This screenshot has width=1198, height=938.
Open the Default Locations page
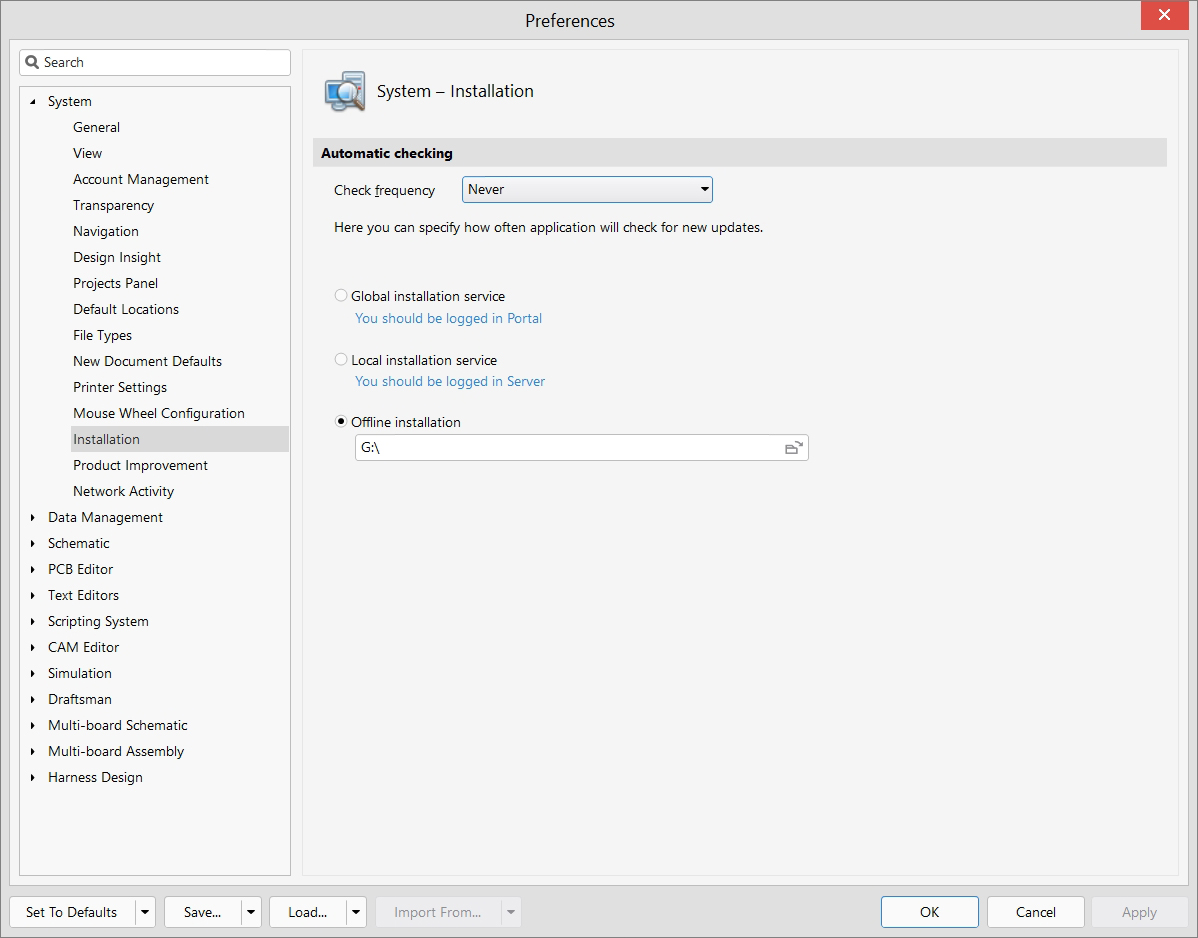(126, 309)
